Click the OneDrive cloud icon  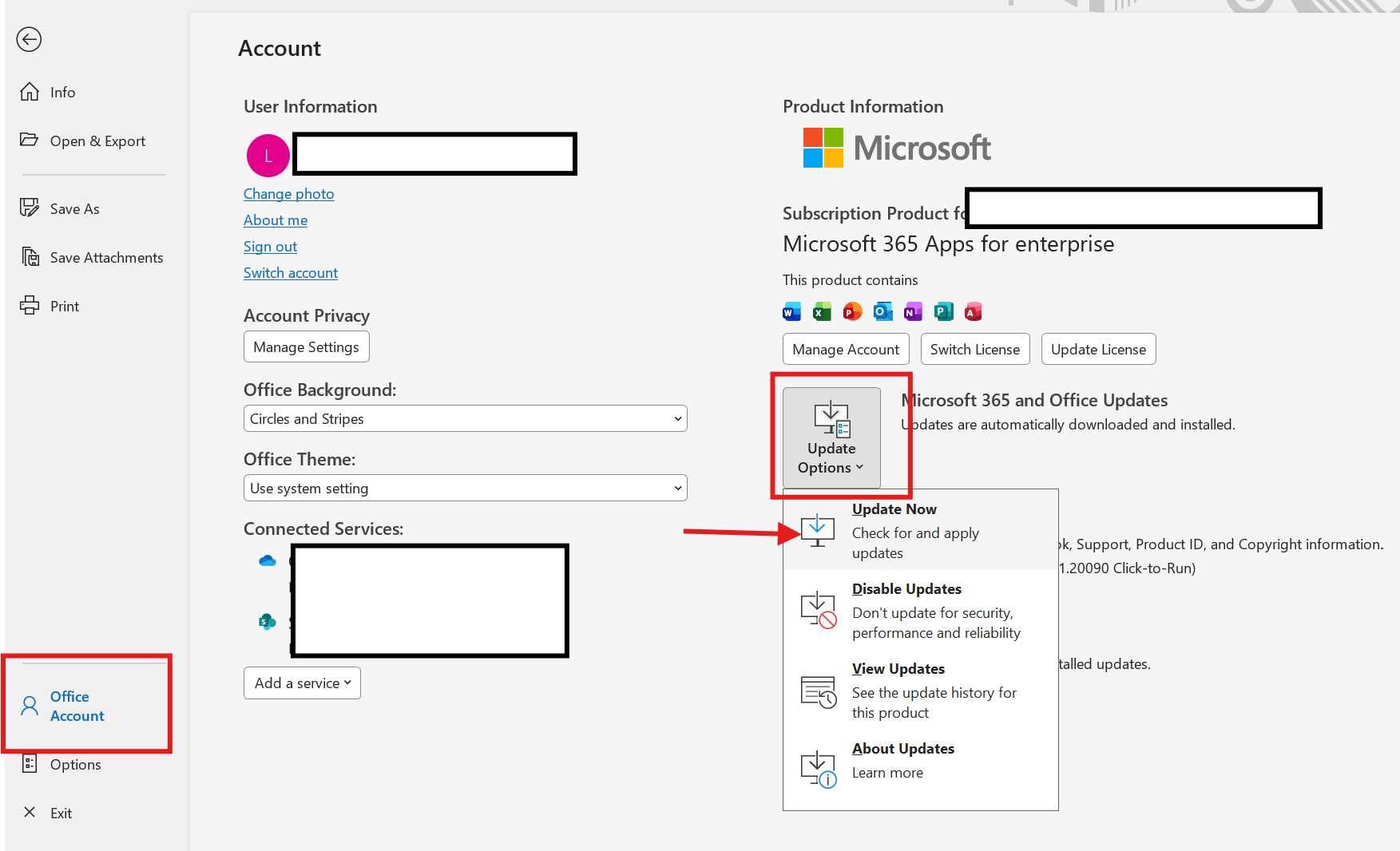tap(268, 561)
